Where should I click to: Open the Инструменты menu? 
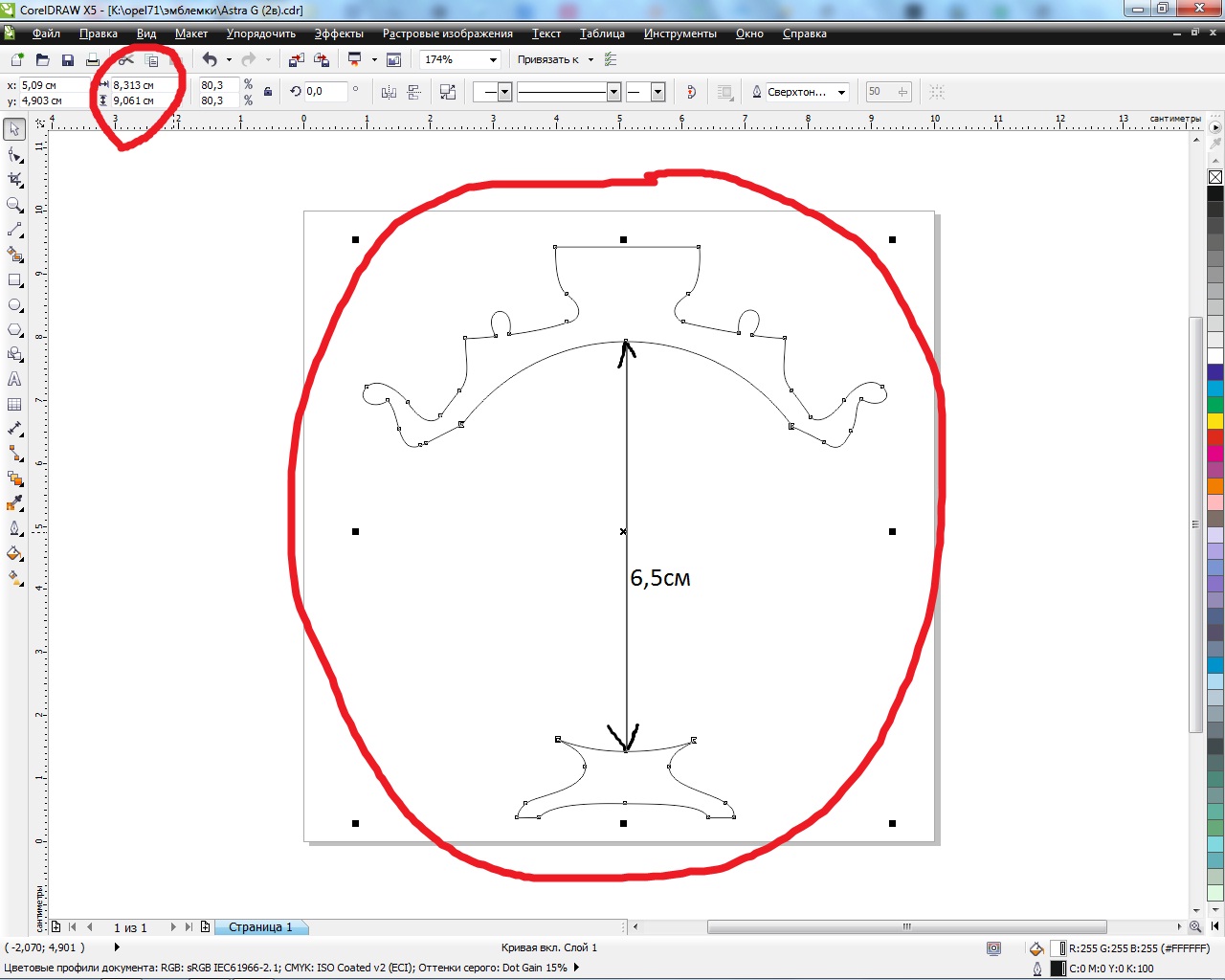[x=679, y=33]
